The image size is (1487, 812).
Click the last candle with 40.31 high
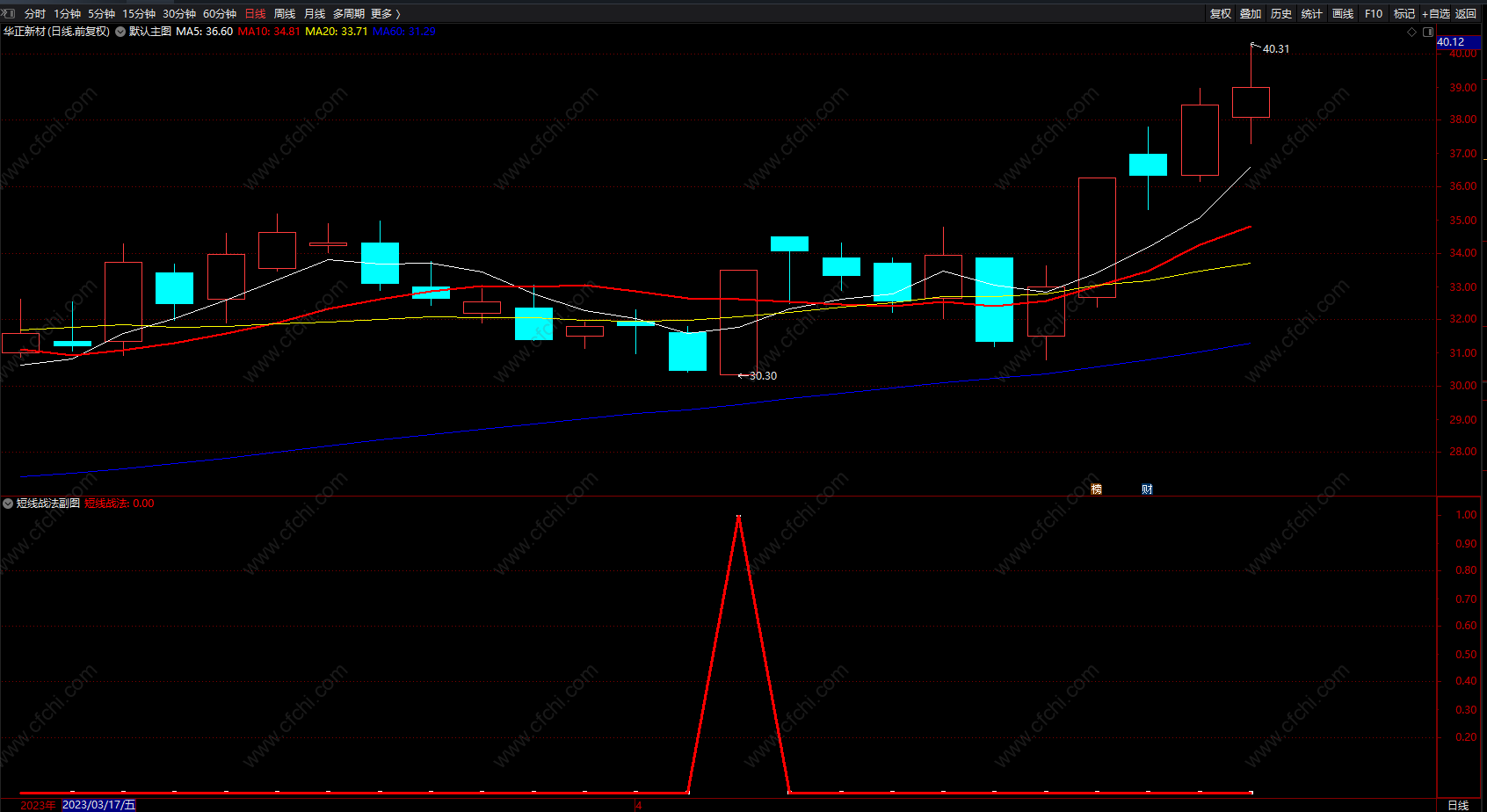[1251, 102]
